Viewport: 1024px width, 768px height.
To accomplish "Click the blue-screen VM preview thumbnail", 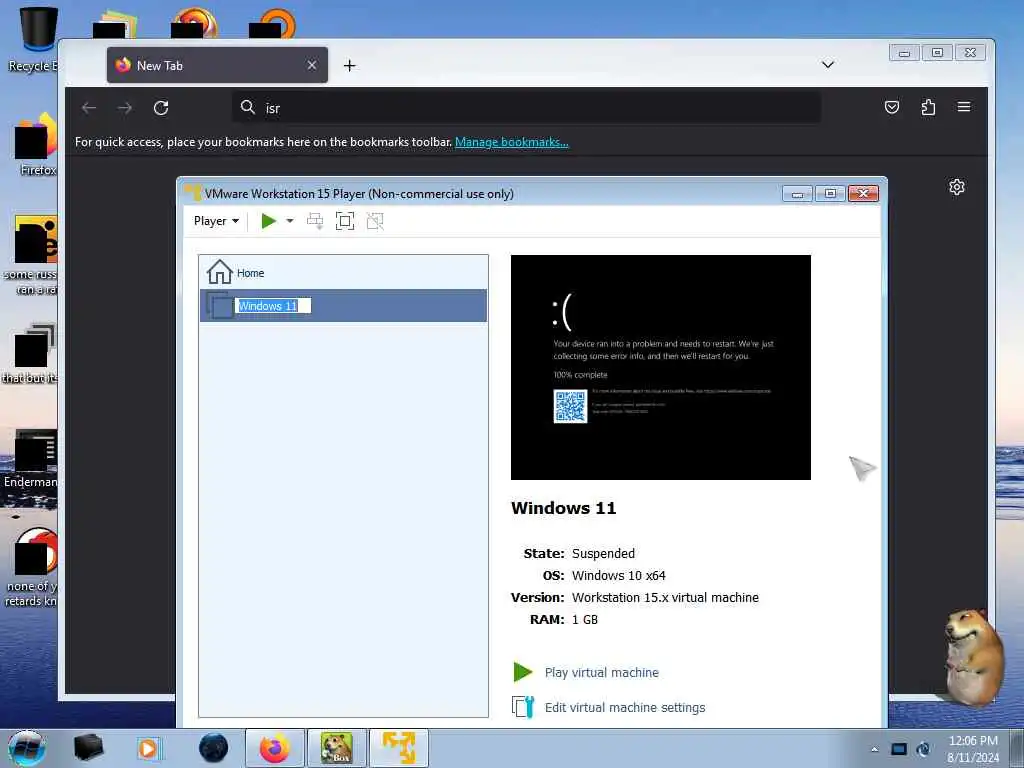I will tap(660, 367).
